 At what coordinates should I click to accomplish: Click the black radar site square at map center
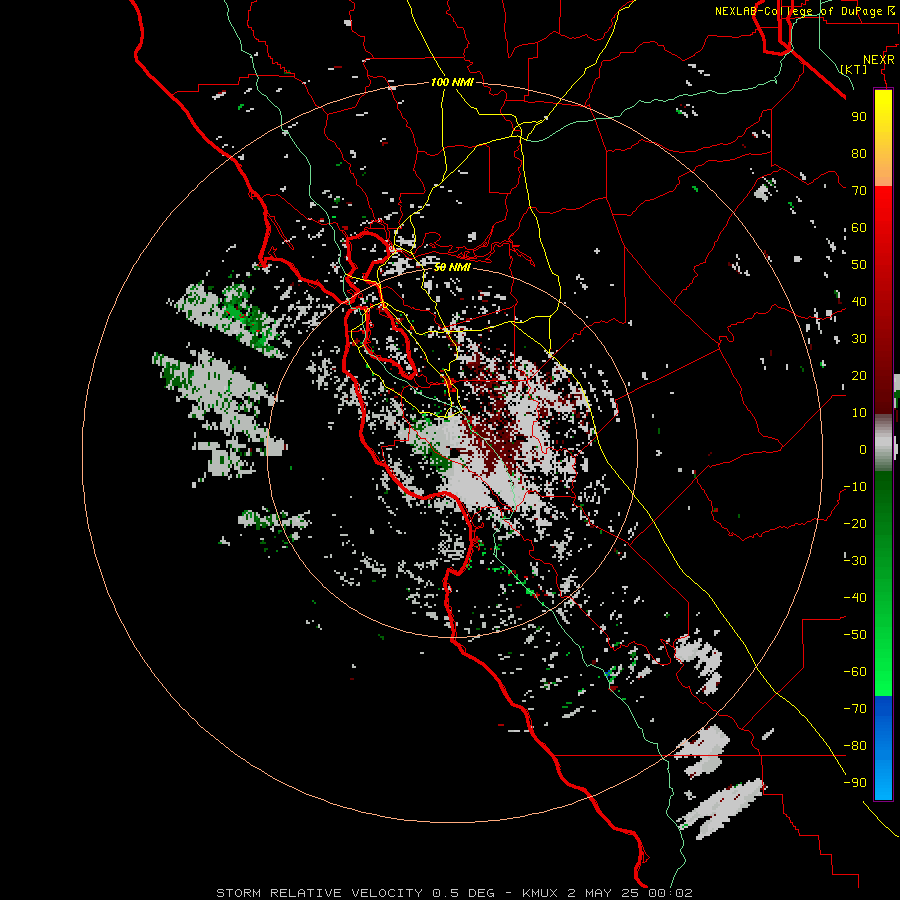pos(455,452)
